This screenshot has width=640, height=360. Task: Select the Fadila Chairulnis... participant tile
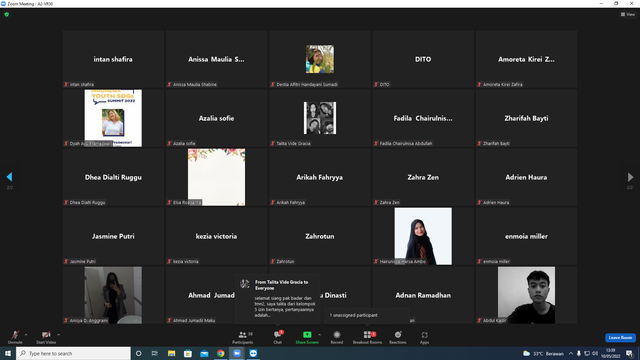coord(423,118)
